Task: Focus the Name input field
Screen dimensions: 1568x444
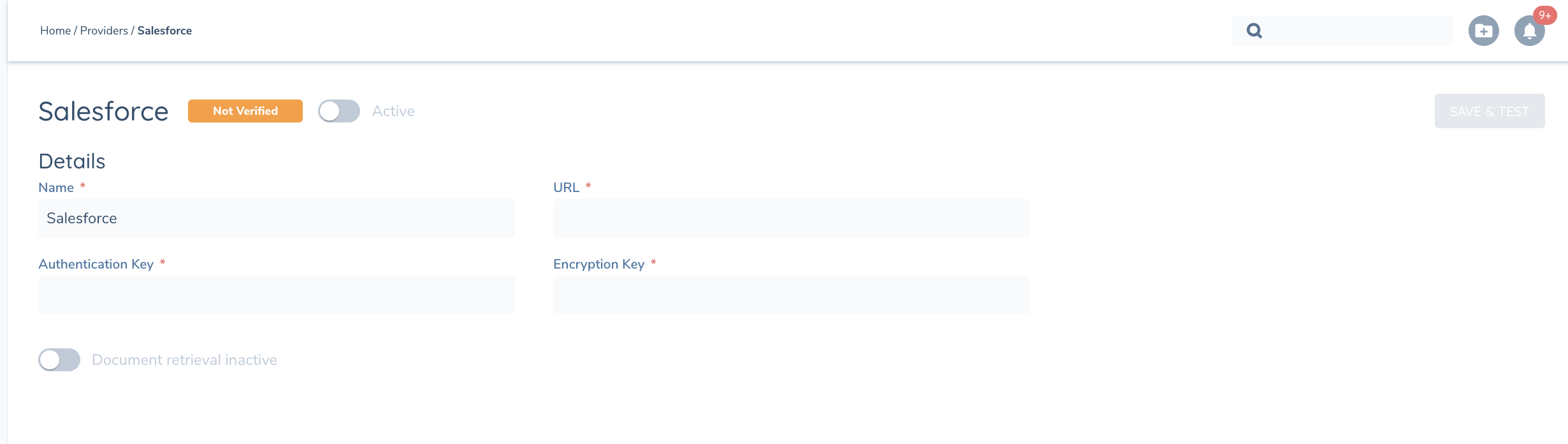Action: point(277,218)
